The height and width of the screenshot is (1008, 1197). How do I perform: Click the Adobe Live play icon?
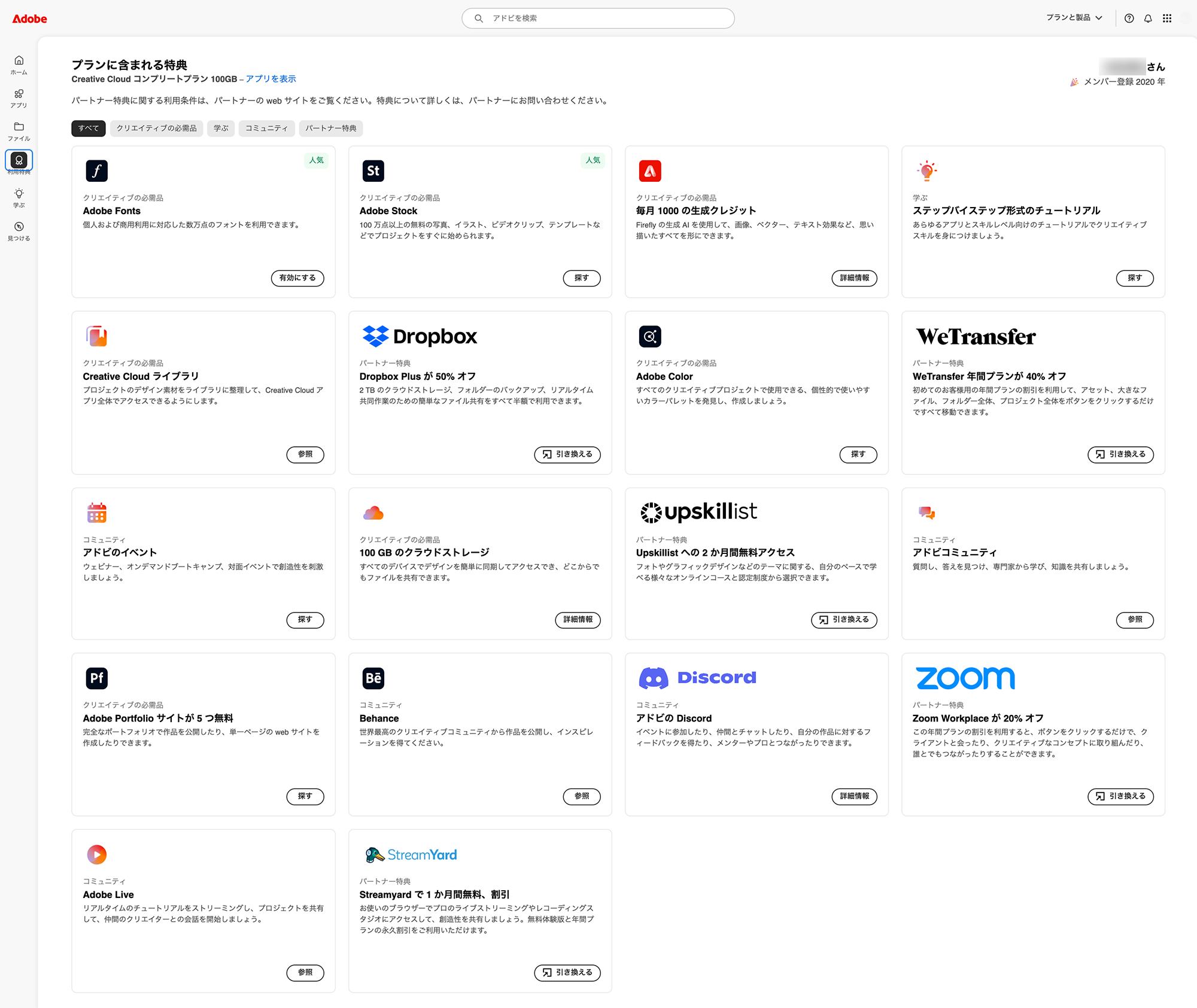click(96, 854)
